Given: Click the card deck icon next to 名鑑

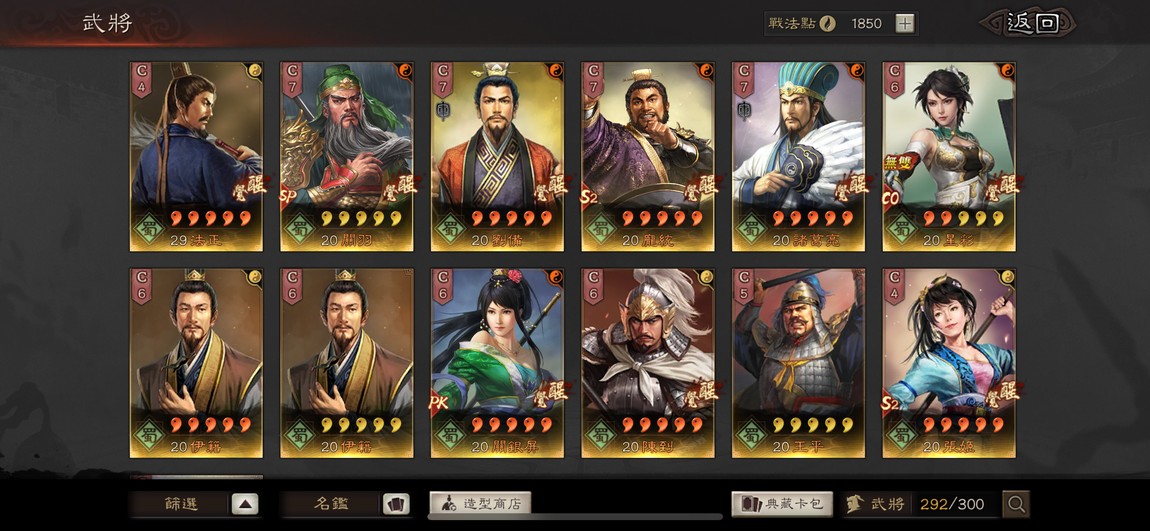Looking at the screenshot, I should (x=396, y=504).
